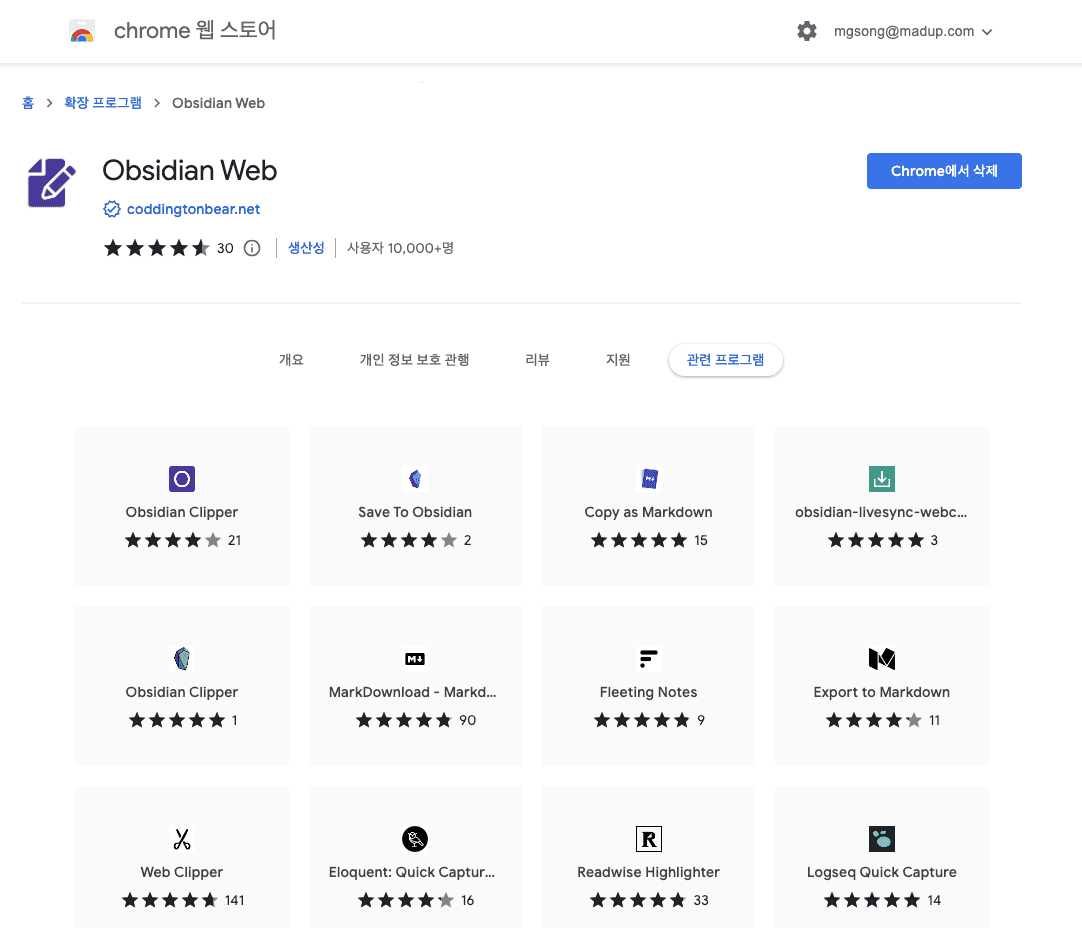Open the 개인 정보 보호 관행 tab
Image resolution: width=1082 pixels, height=928 pixels.
414,359
